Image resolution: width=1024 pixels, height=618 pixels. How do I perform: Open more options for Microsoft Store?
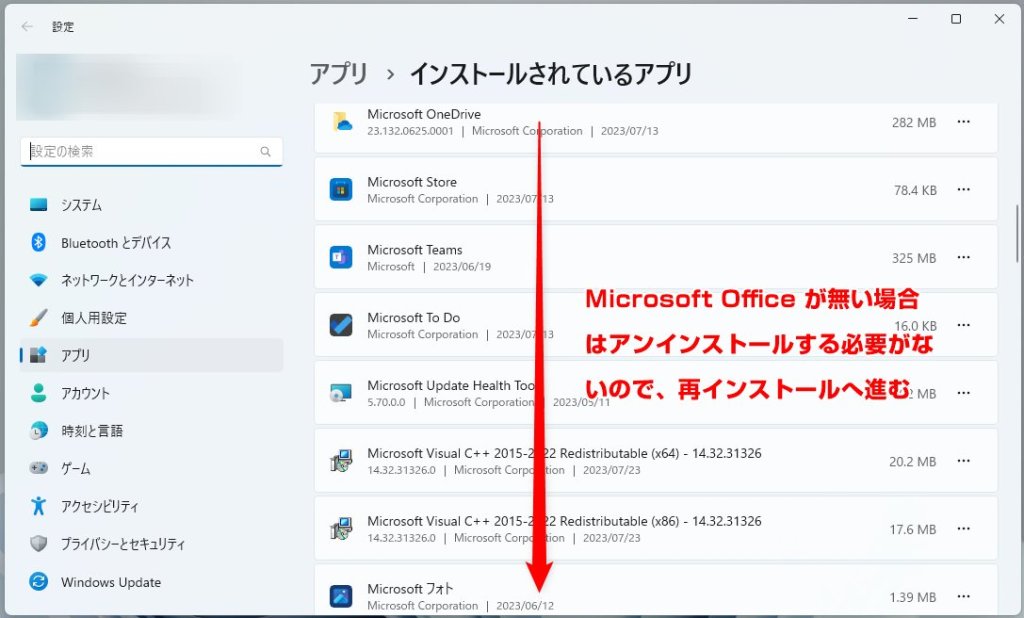tap(963, 189)
